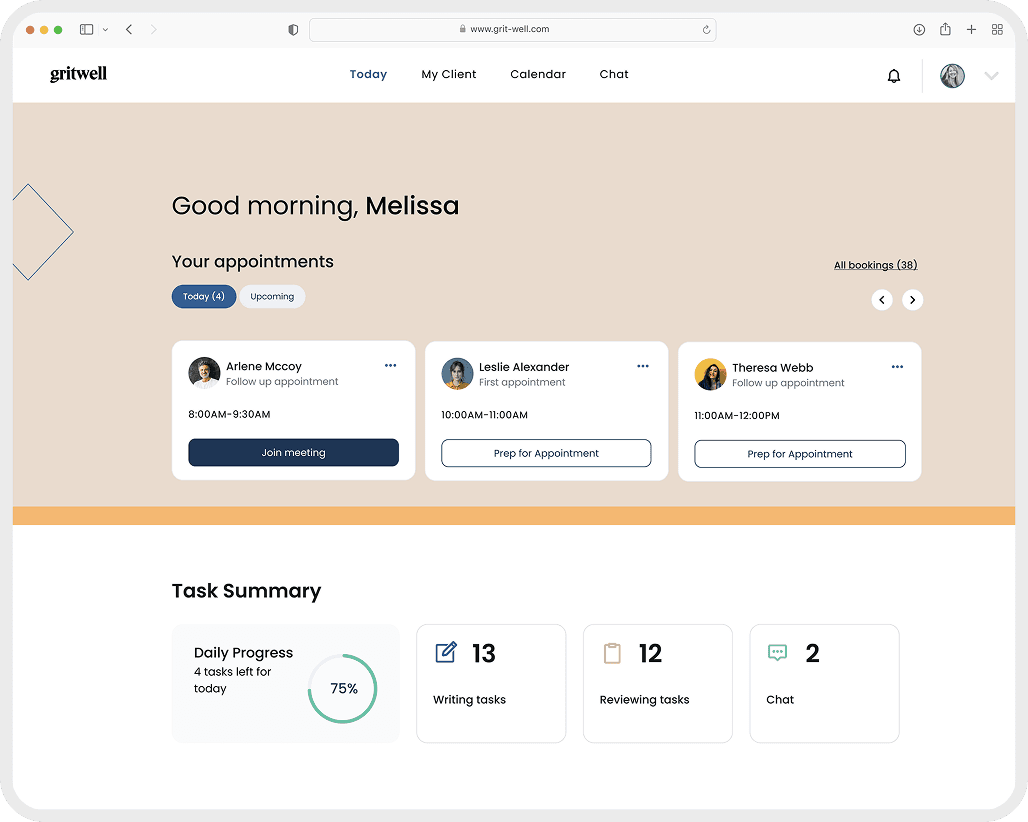
Task: Click the Daily Progress card title
Action: (x=243, y=653)
